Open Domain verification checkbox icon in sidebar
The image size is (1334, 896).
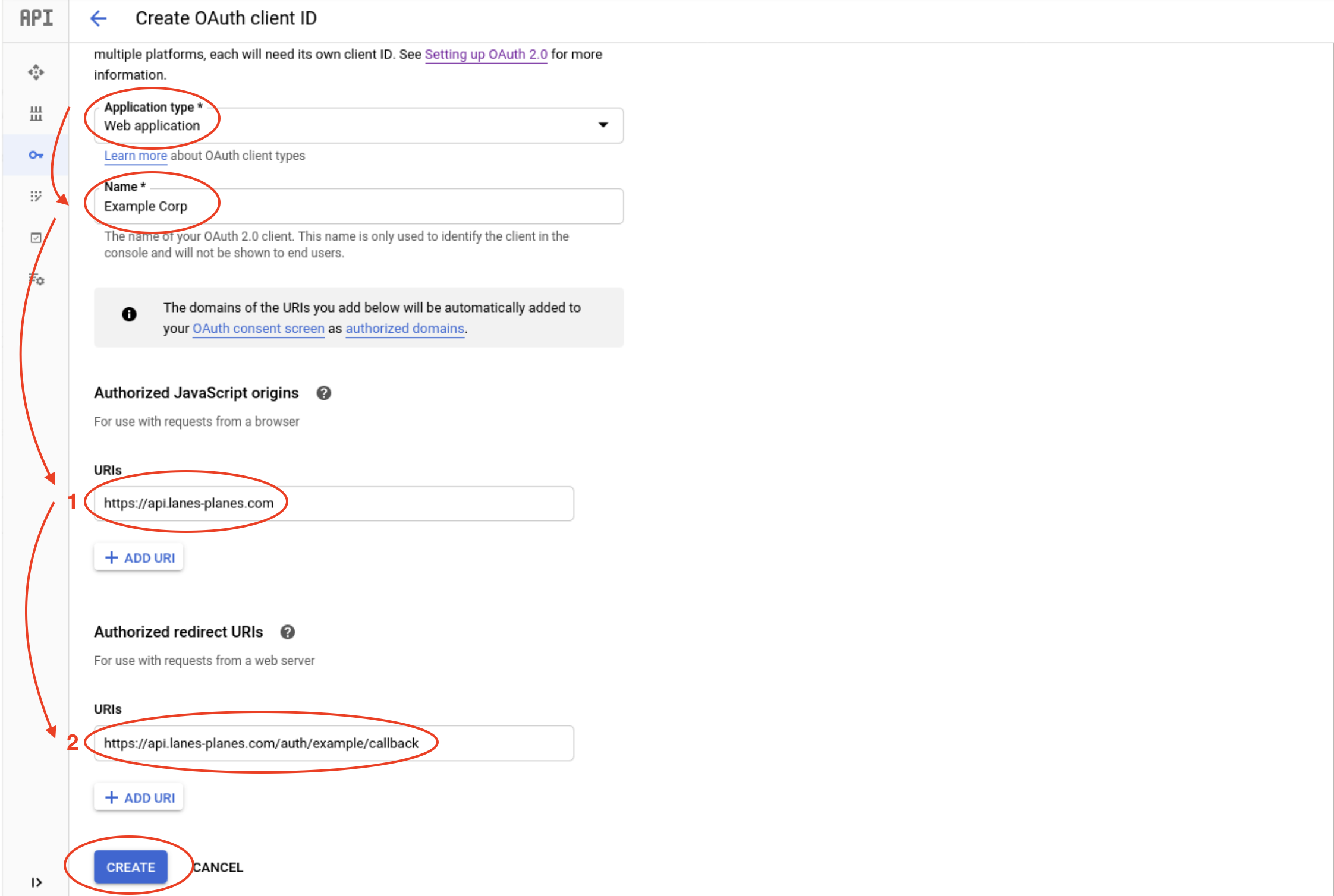pyautogui.click(x=36, y=238)
